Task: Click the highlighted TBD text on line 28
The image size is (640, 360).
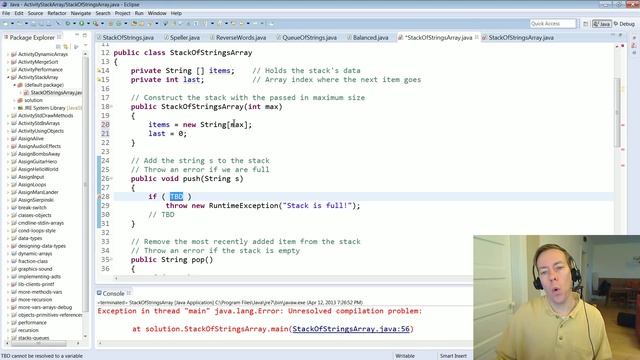Action: (x=176, y=197)
